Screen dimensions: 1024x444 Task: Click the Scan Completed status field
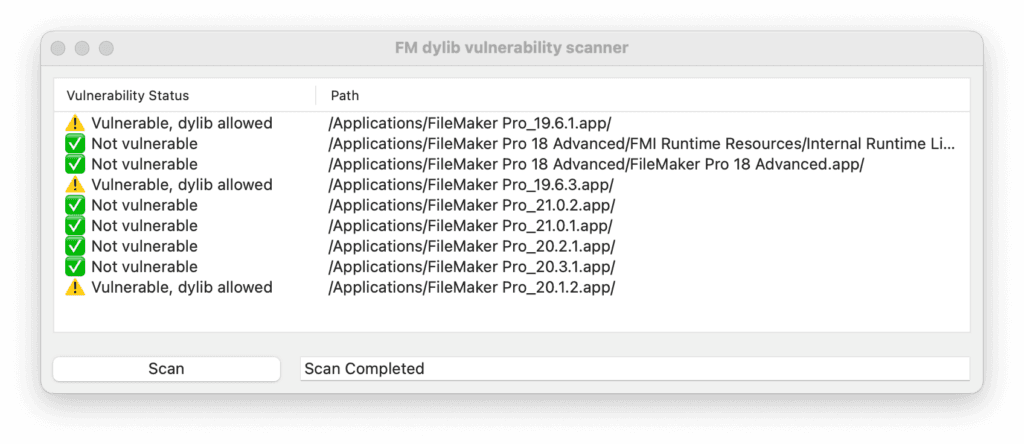[634, 369]
